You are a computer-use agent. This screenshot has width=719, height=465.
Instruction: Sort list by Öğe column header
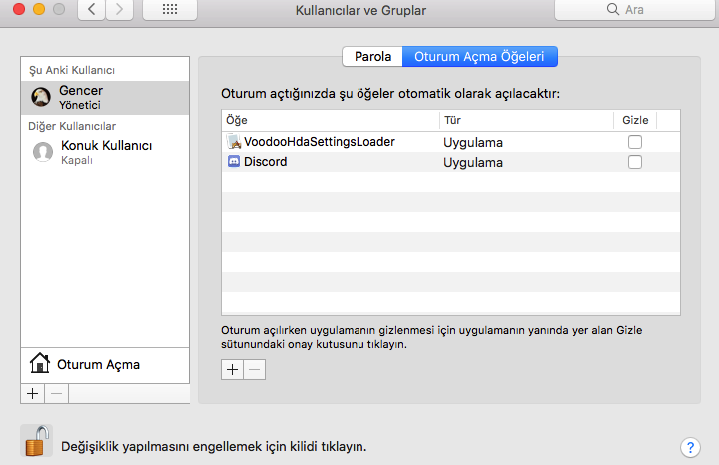coord(330,120)
